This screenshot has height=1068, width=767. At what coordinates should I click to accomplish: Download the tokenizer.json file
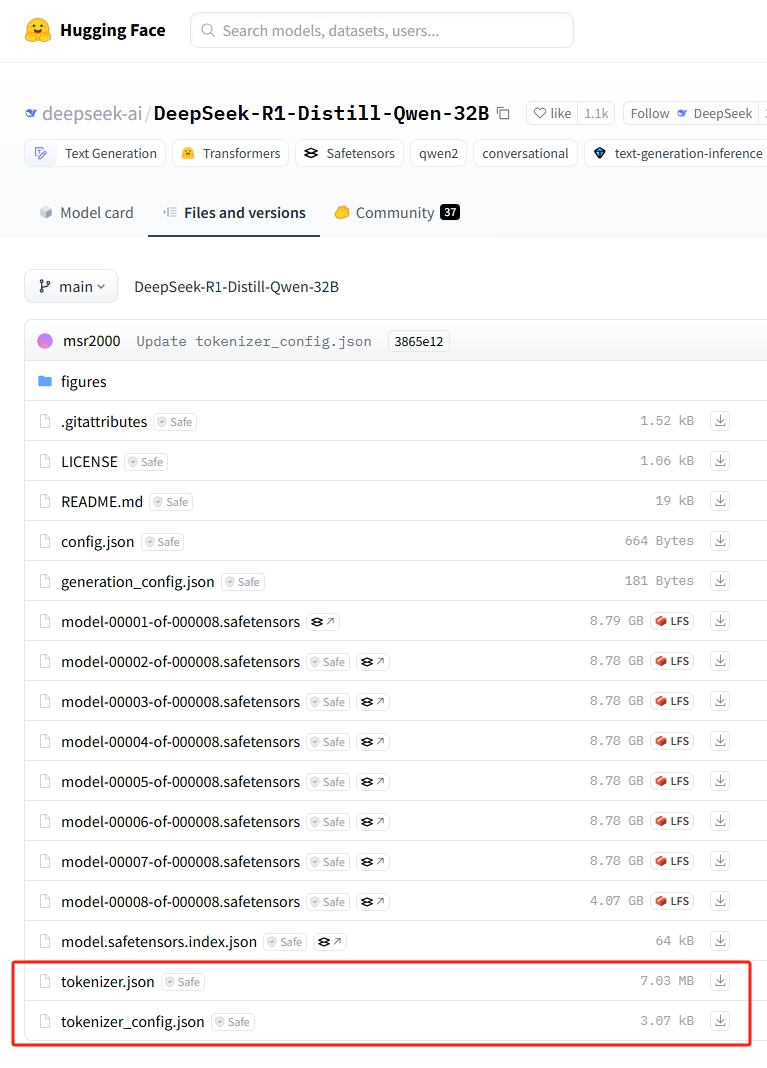coord(720,981)
